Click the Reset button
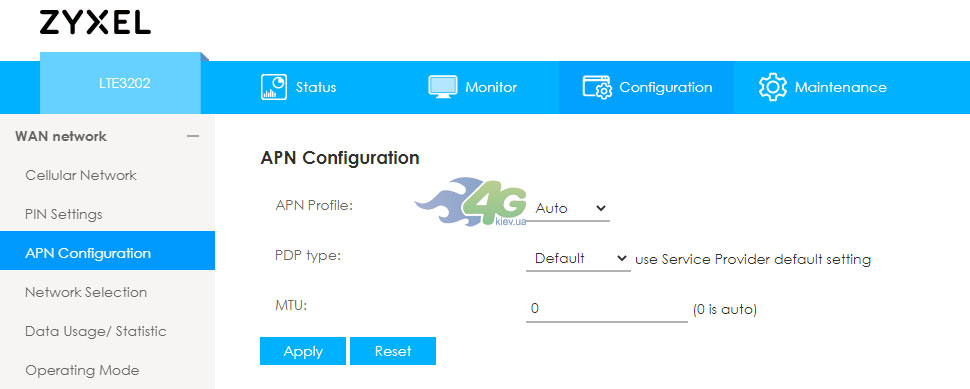970x389 pixels. coord(393,351)
